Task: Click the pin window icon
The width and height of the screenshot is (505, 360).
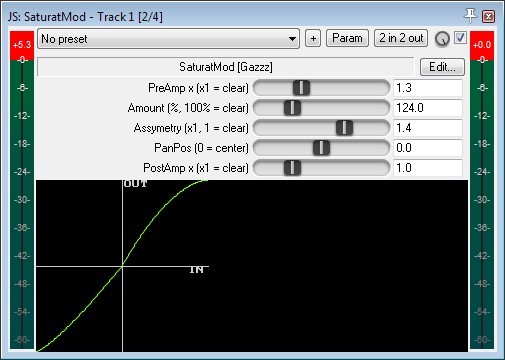Action: pos(470,16)
